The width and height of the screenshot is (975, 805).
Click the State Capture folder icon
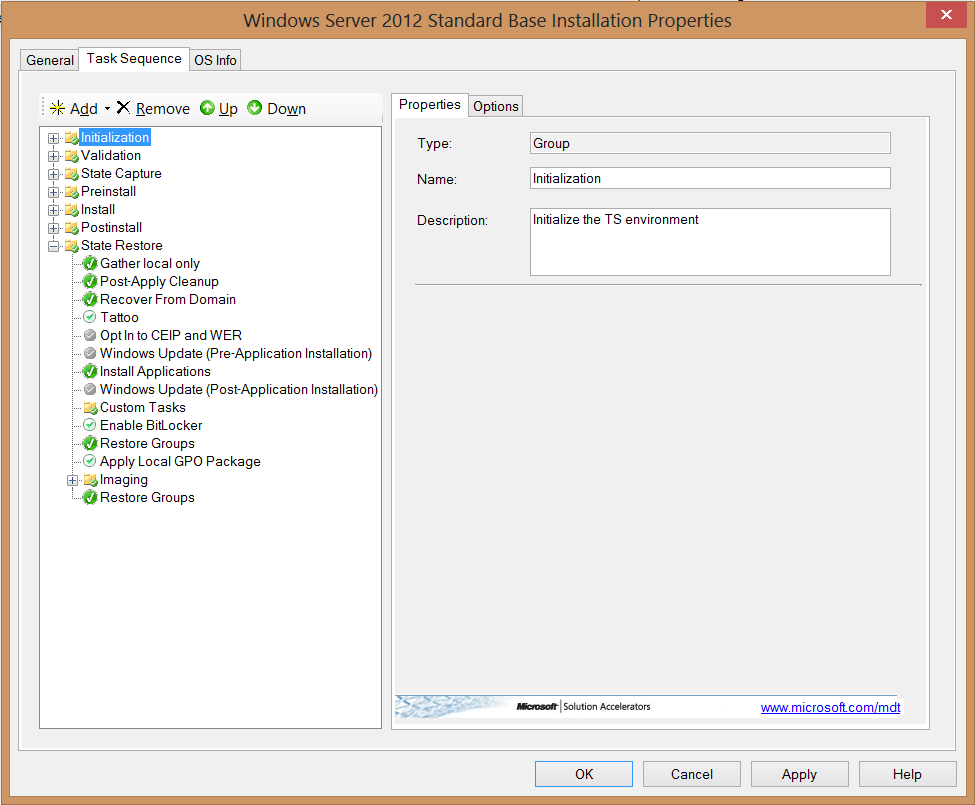(x=72, y=173)
